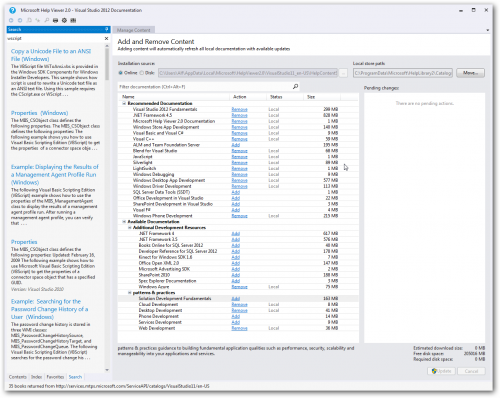This screenshot has height=398, width=500.
Task: Click the search results scroll down arrow
Action: [x=107, y=370]
